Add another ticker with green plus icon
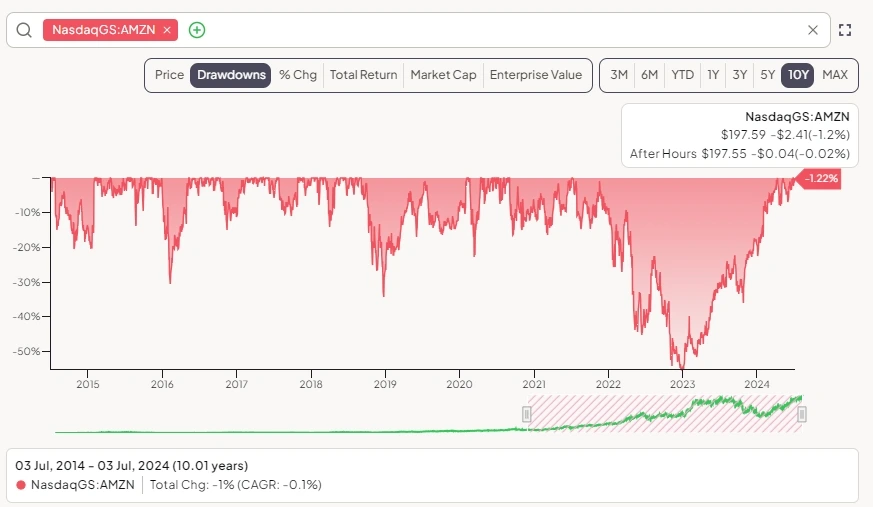Image resolution: width=873 pixels, height=507 pixels. point(197,30)
